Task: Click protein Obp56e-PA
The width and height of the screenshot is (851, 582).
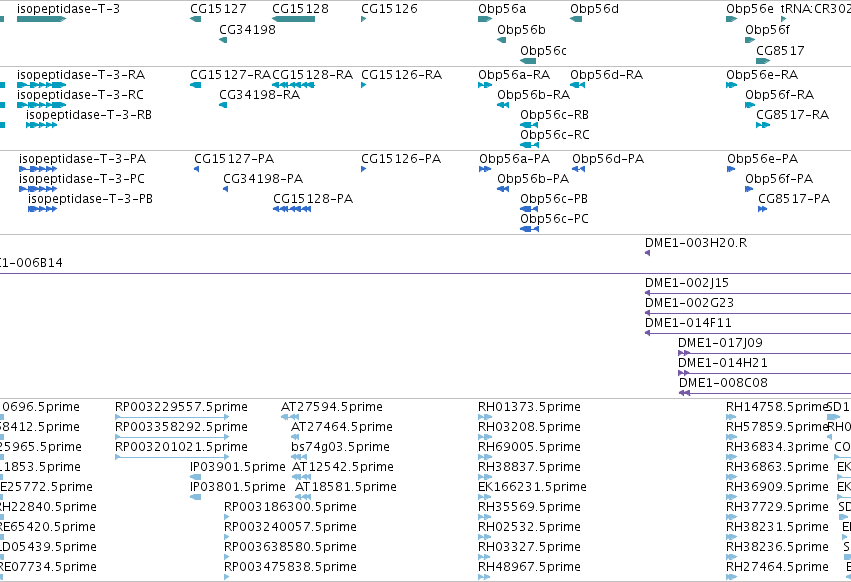Action: click(x=763, y=159)
